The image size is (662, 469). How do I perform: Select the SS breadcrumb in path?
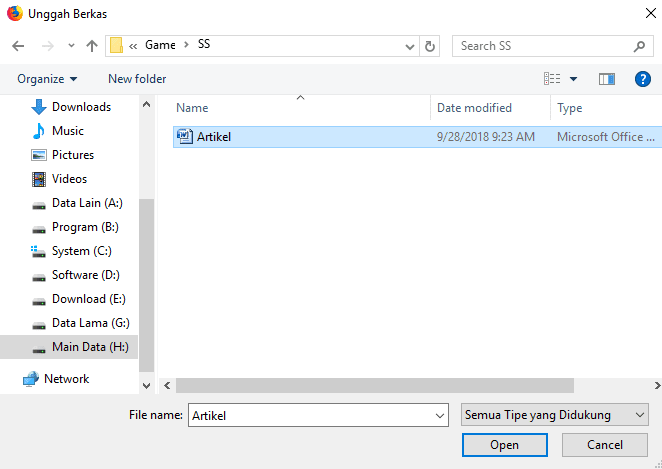coord(204,44)
